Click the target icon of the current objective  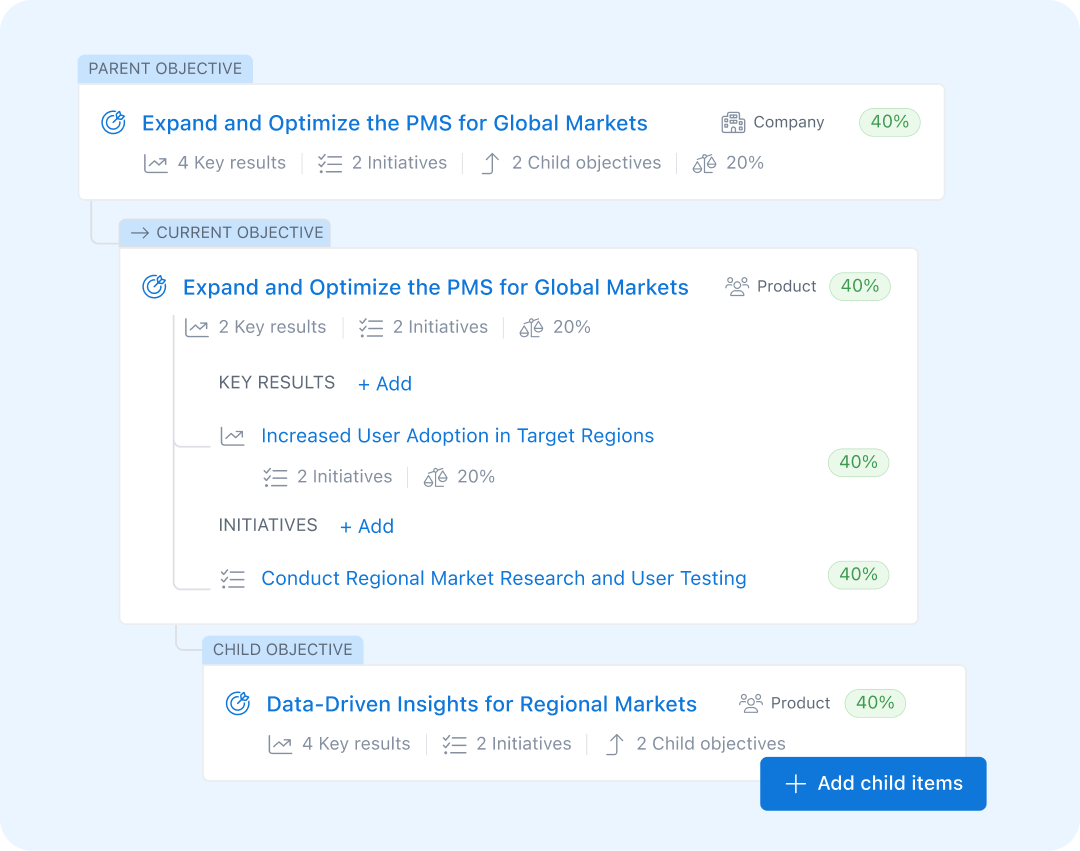[x=154, y=286]
